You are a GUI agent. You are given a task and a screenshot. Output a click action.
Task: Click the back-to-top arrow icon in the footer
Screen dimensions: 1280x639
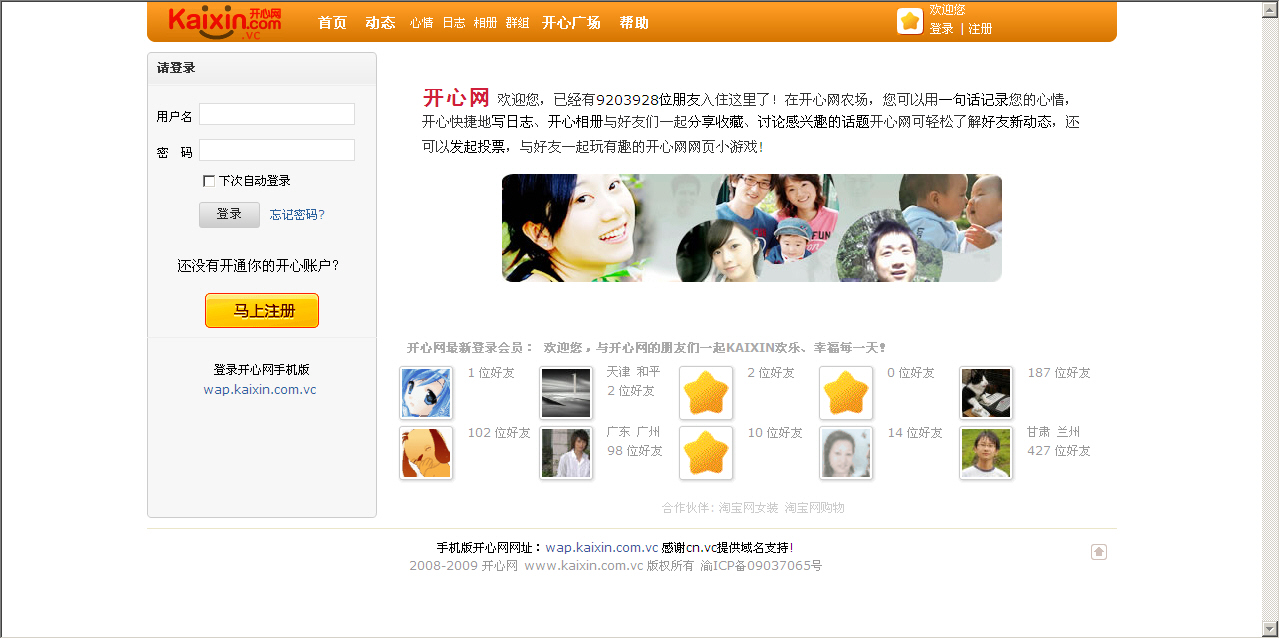coord(1099,552)
